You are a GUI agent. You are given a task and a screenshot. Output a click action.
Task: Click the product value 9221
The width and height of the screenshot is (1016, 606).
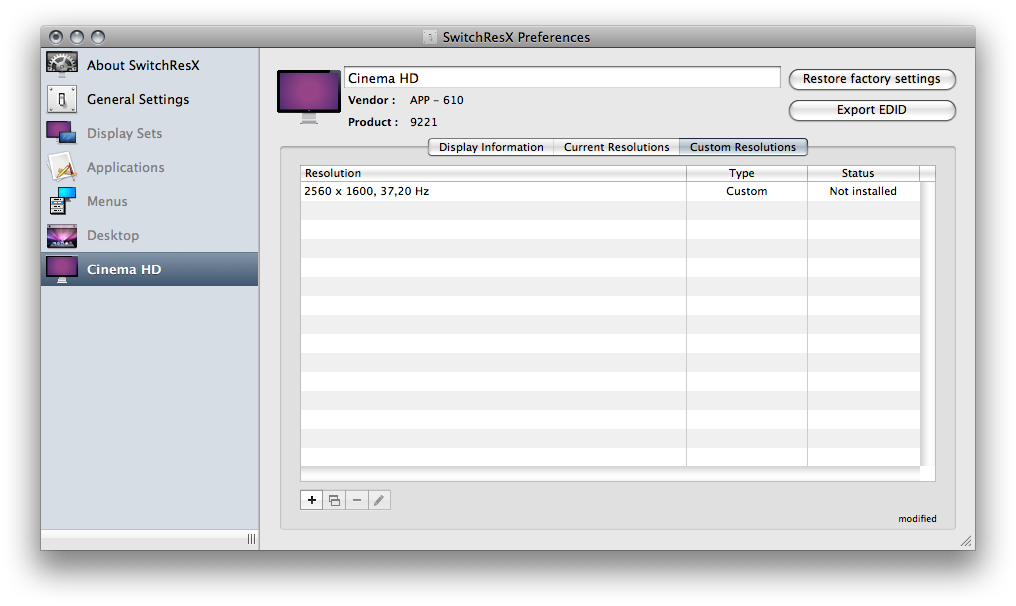click(x=423, y=122)
